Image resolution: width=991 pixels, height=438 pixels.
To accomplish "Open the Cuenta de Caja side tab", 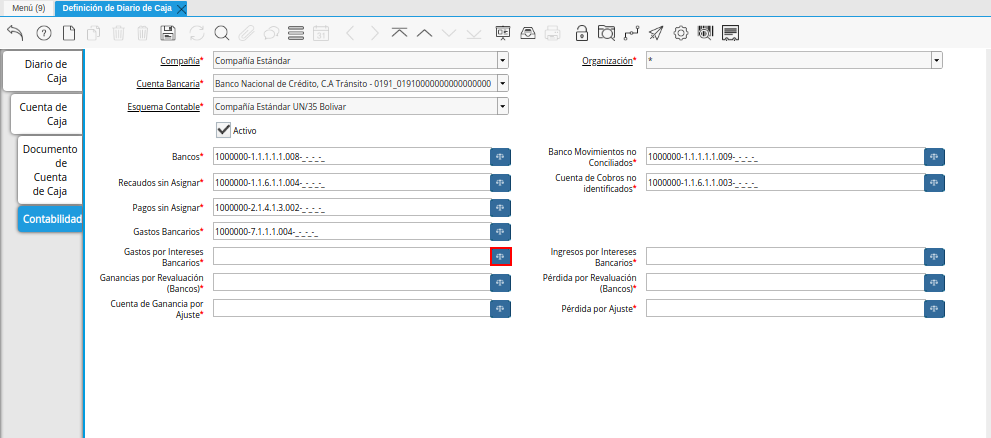I will point(46,114).
